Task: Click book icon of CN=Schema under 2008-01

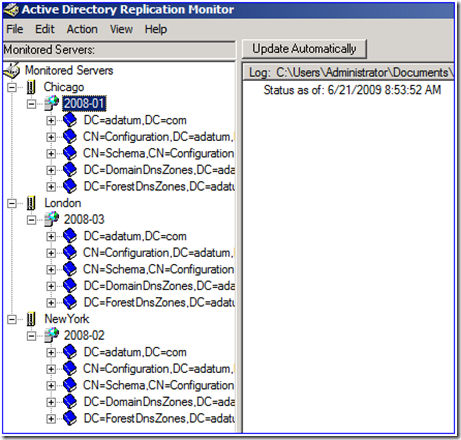Action: click(70, 153)
